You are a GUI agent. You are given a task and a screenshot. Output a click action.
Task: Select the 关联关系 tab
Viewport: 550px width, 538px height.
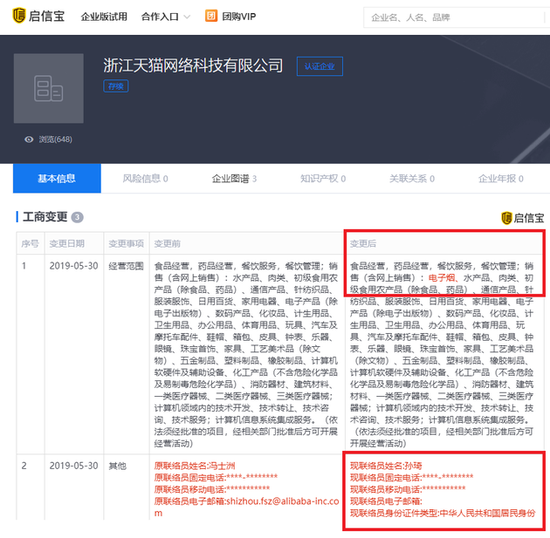412,179
